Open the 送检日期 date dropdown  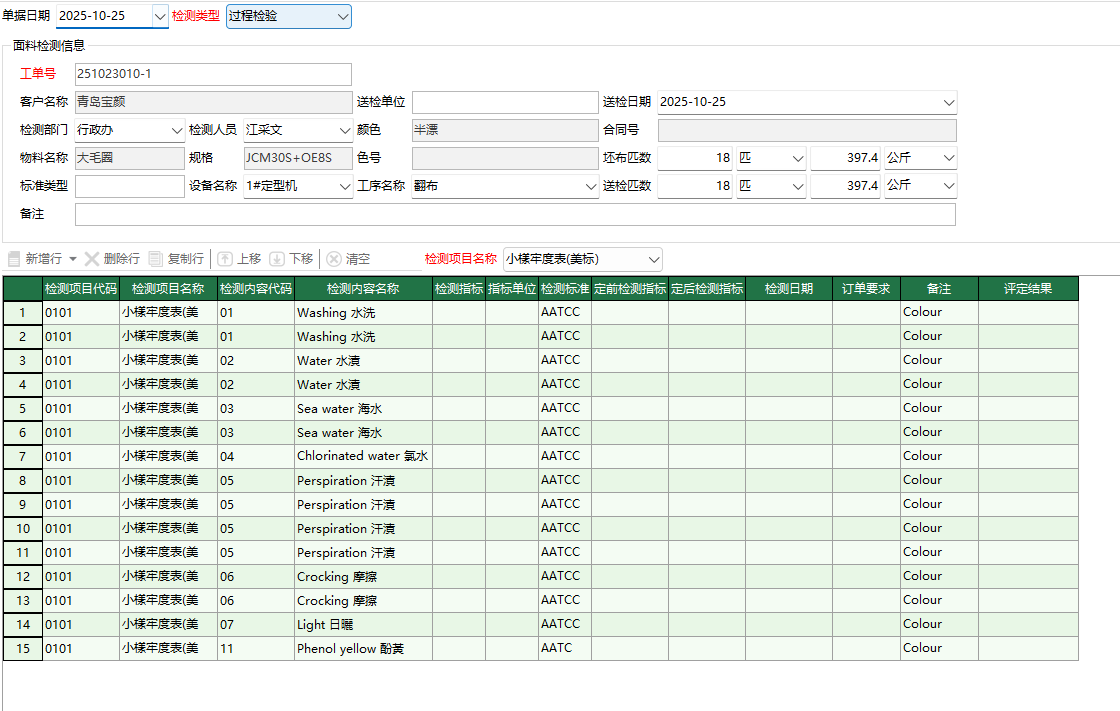tap(947, 102)
